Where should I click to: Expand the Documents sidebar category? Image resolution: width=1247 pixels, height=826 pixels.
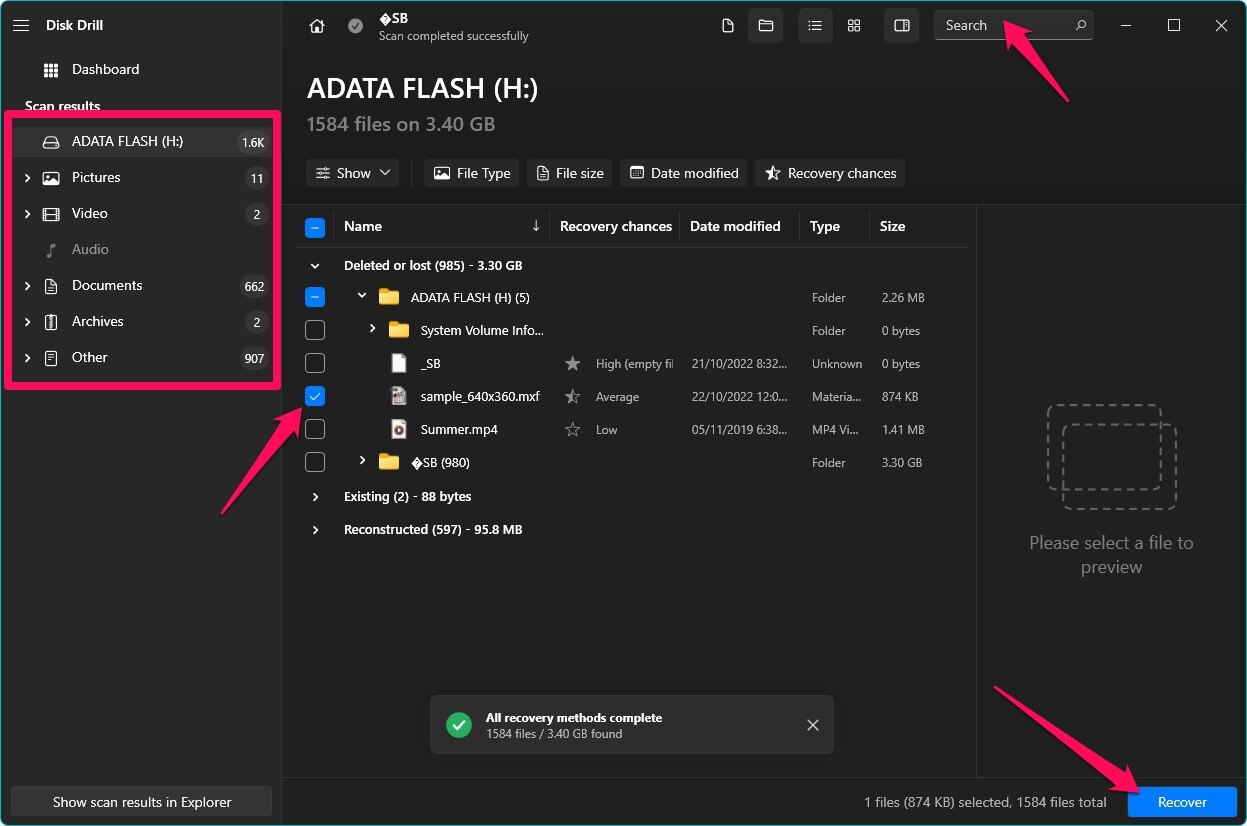tap(27, 286)
